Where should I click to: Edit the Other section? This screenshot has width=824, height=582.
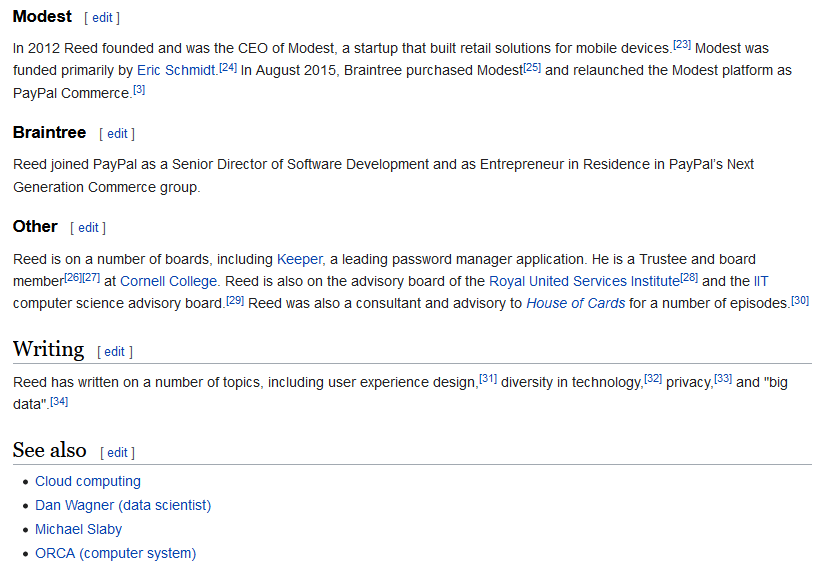click(88, 228)
